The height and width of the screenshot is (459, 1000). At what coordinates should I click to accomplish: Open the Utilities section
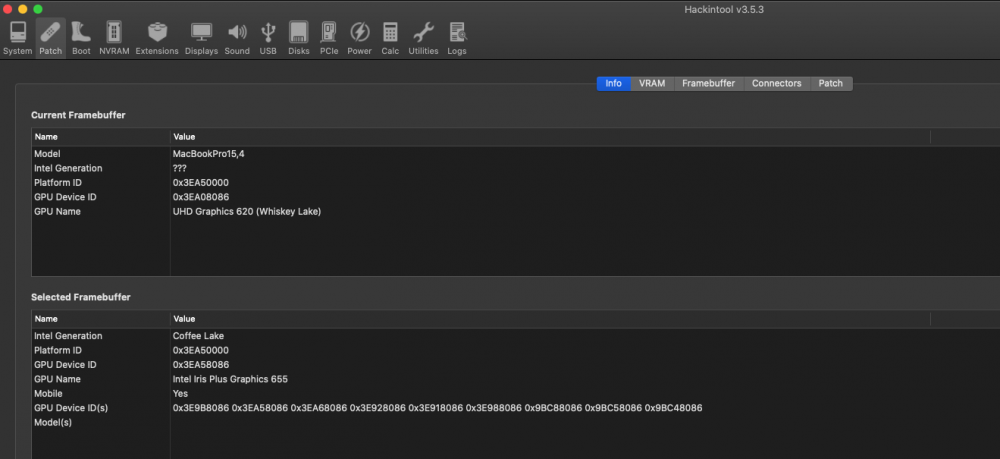point(423,38)
